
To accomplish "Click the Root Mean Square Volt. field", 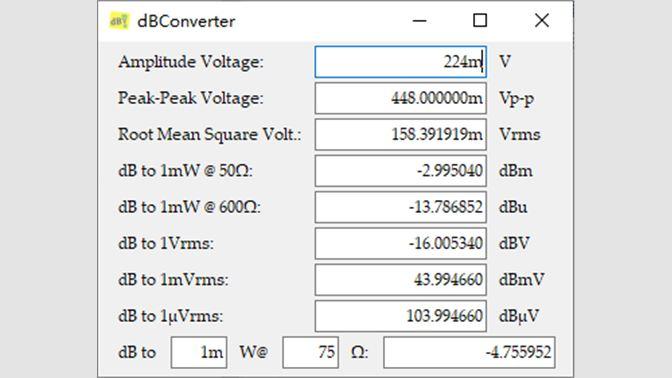I will (401, 135).
